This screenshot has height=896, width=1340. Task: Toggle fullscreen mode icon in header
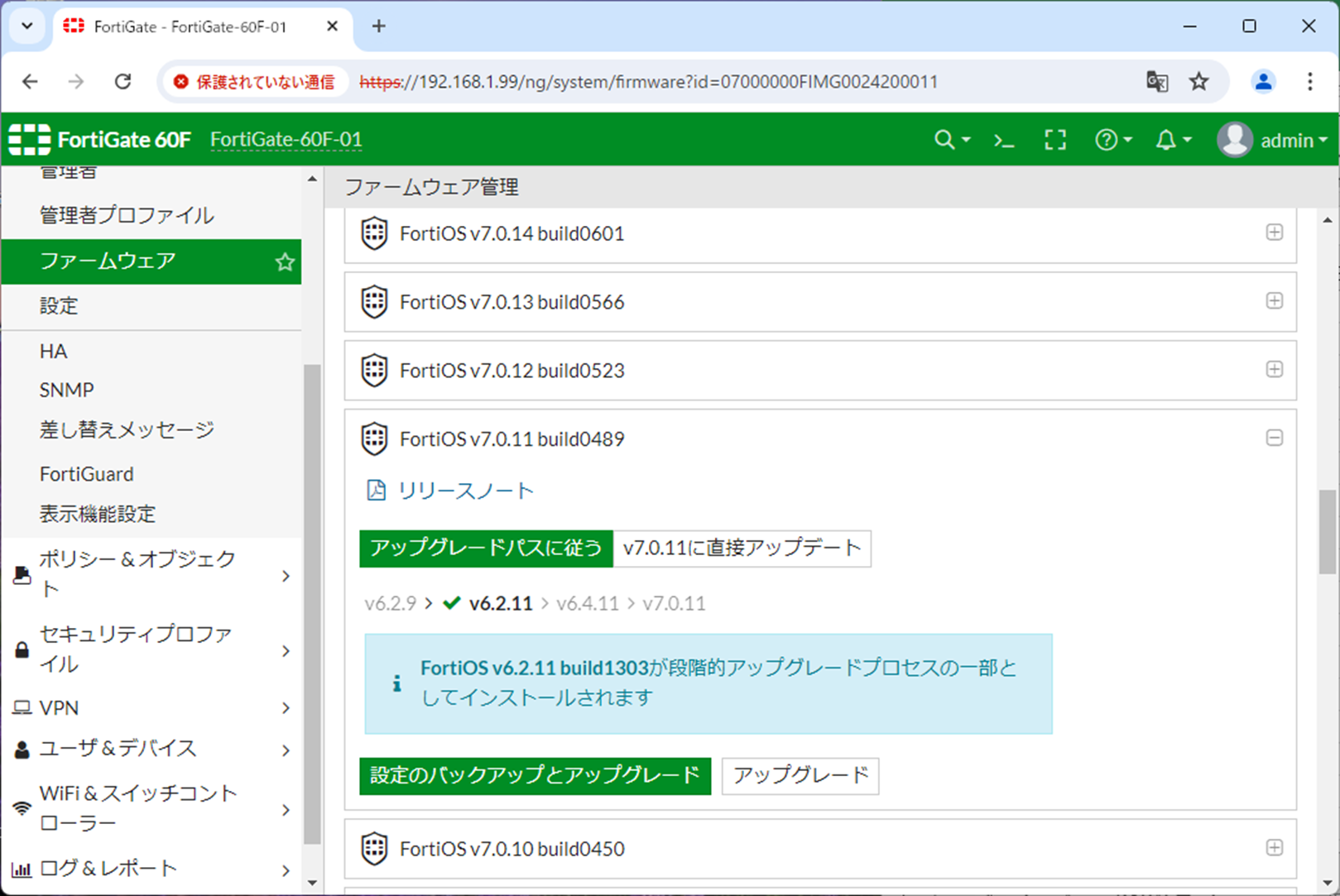1055,140
